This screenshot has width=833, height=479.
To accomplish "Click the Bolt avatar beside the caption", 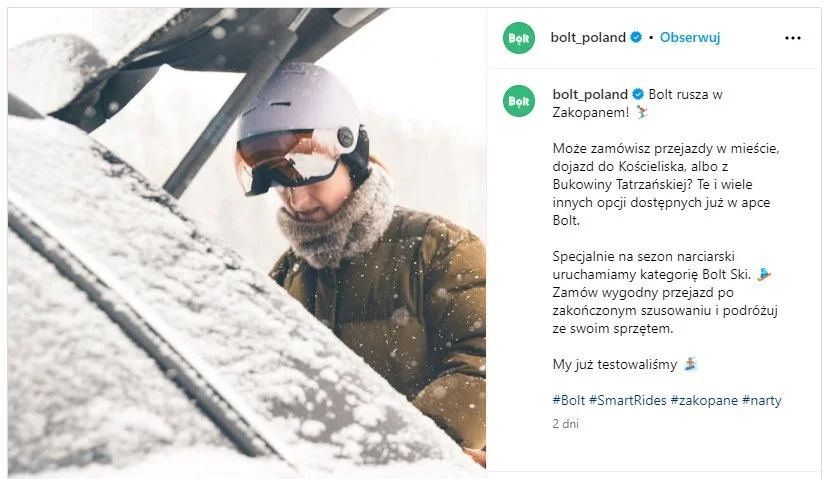I will coord(519,101).
